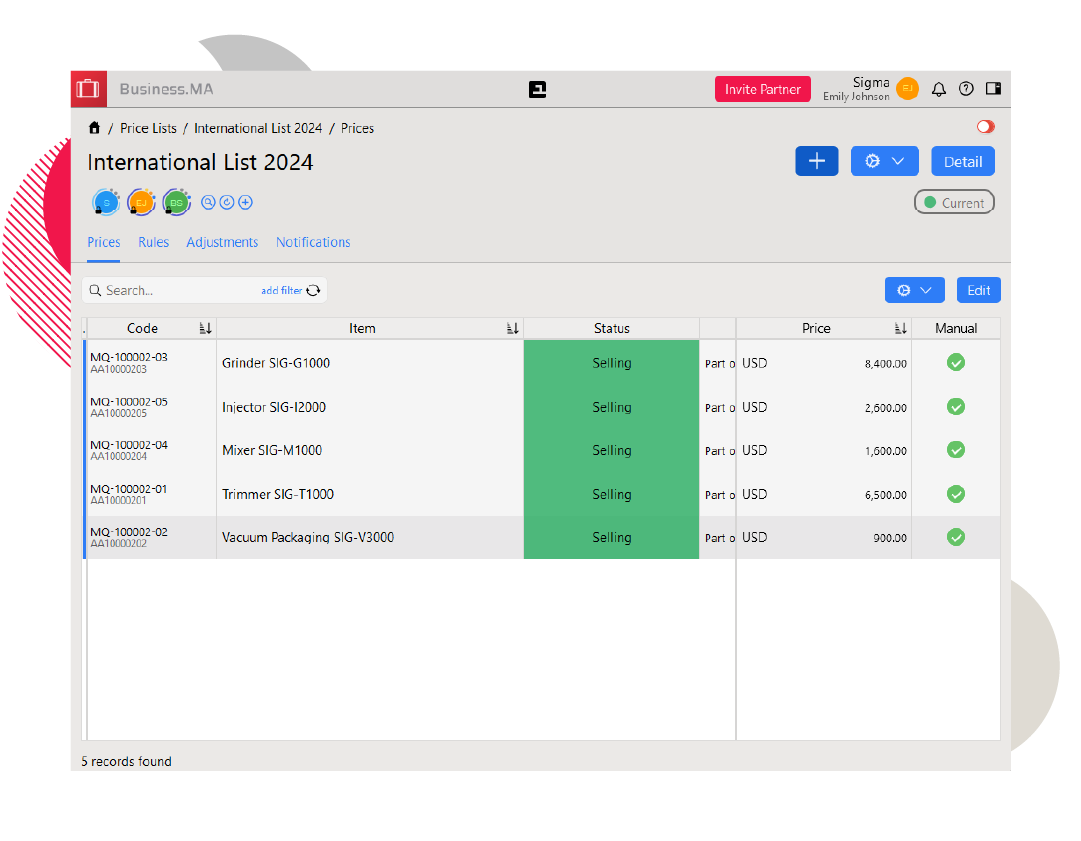Switch to the Adjustments tab
Screen dimensions: 1081x841
tap(222, 242)
